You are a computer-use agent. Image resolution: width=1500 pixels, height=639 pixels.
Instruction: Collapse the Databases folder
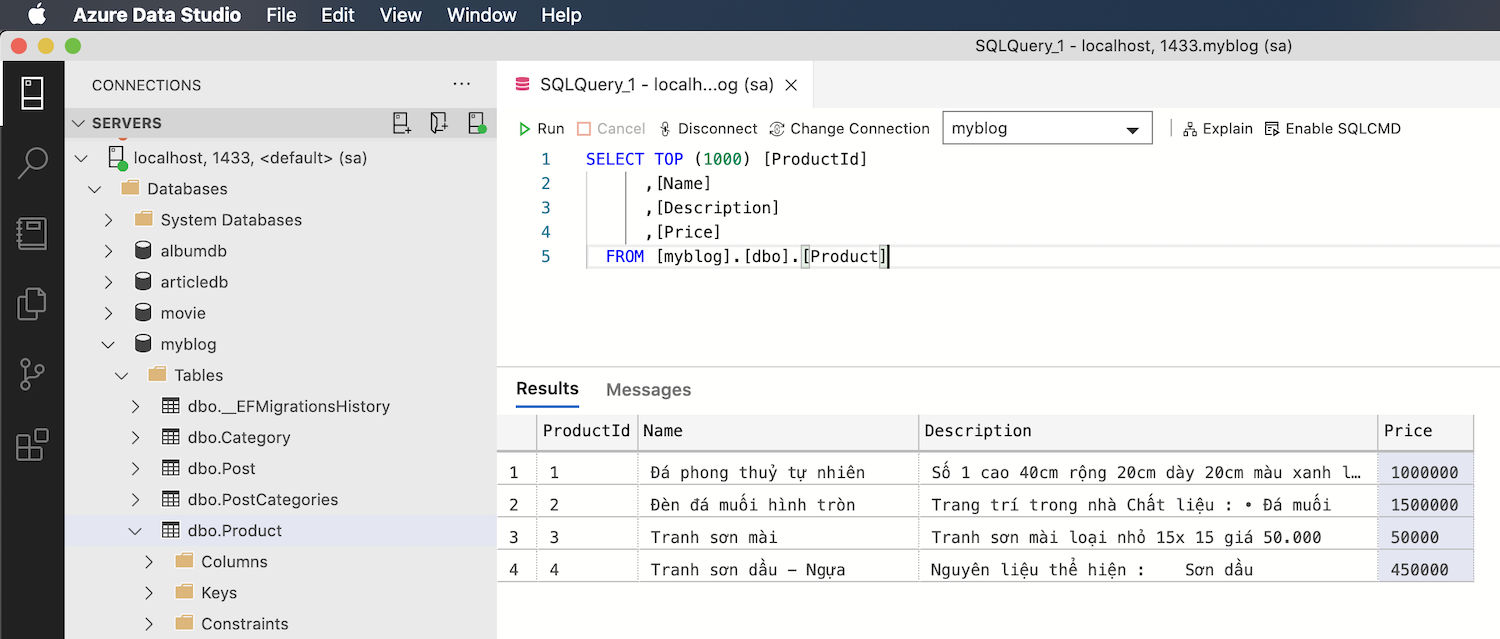coord(95,189)
